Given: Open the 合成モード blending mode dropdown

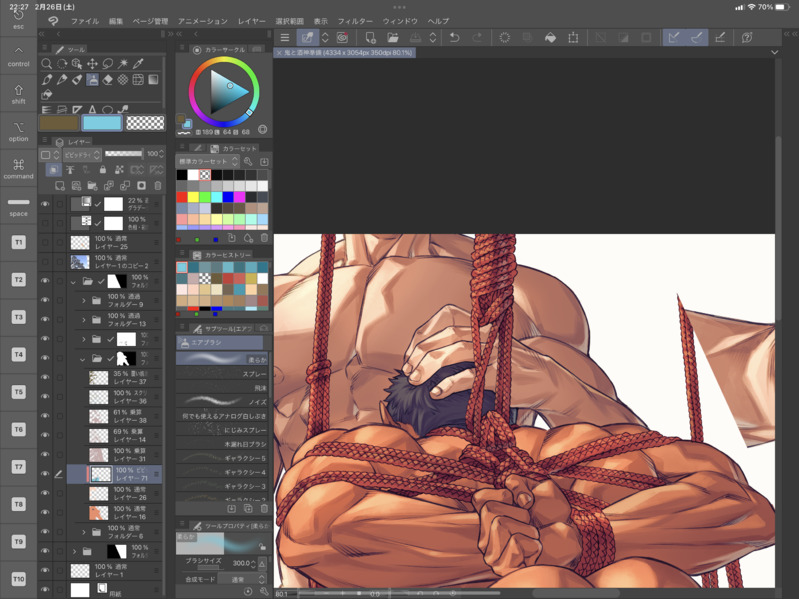Looking at the screenshot, I should (x=242, y=579).
